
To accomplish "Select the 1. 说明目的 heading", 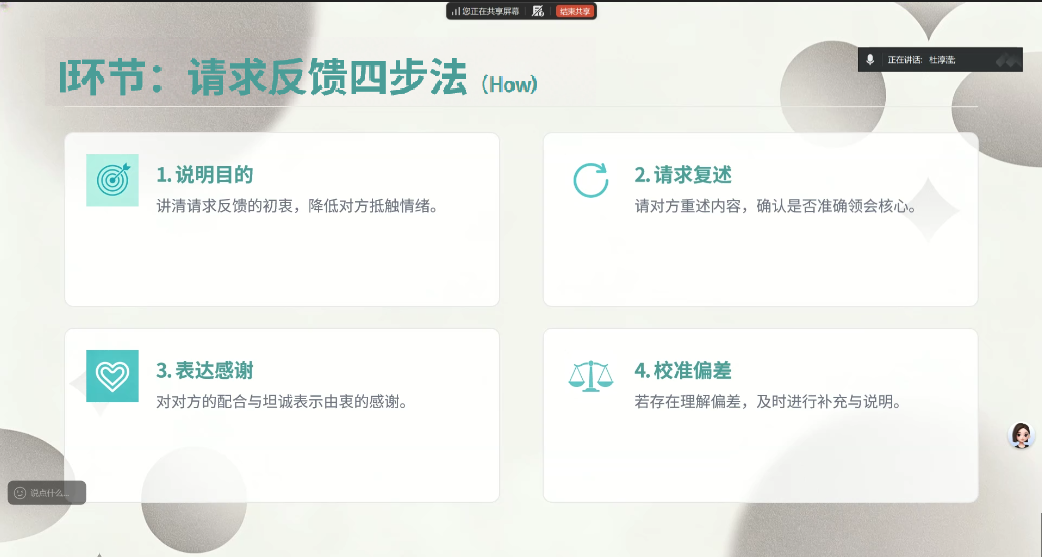I will 205,175.
